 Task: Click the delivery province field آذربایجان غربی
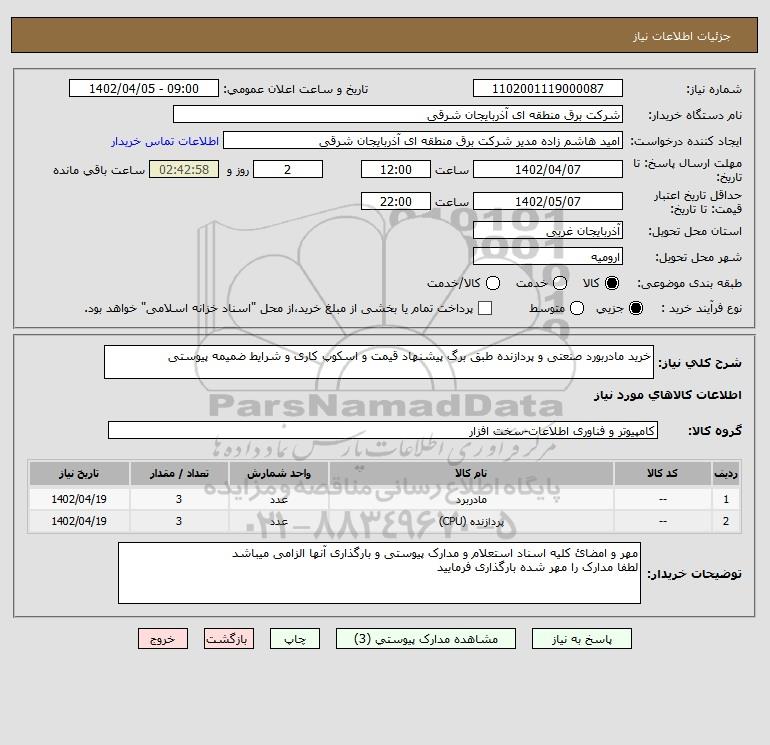(548, 230)
